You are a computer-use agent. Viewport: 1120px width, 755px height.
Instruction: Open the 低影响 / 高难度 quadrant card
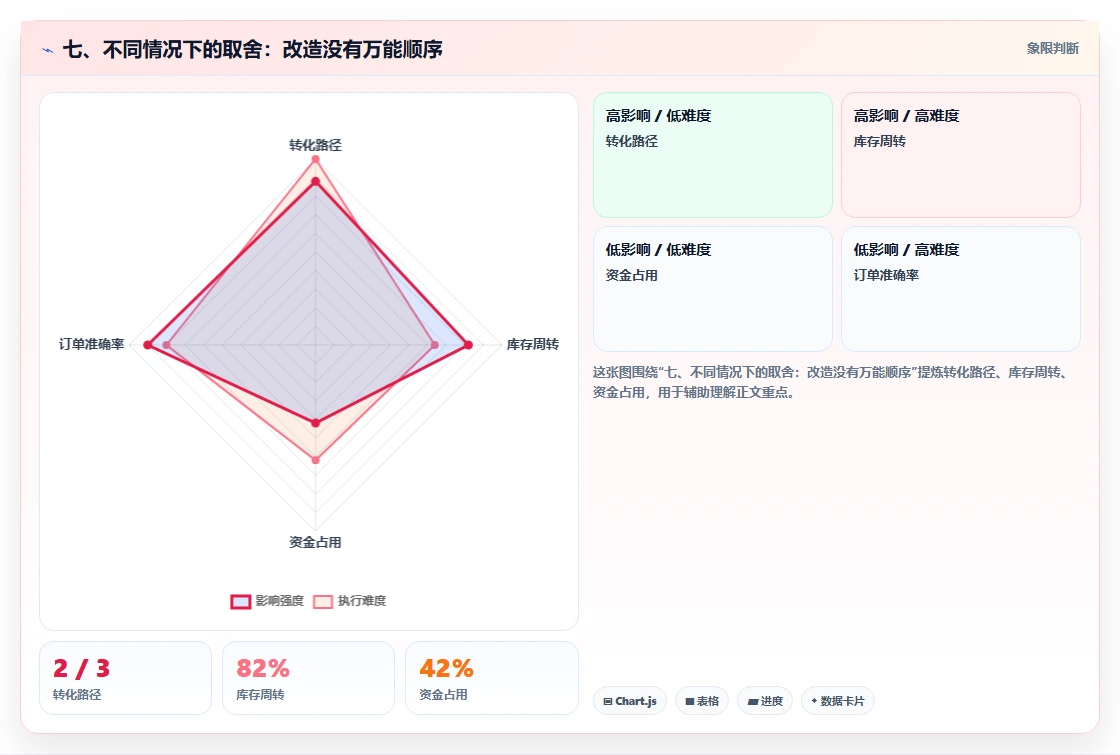point(961,289)
